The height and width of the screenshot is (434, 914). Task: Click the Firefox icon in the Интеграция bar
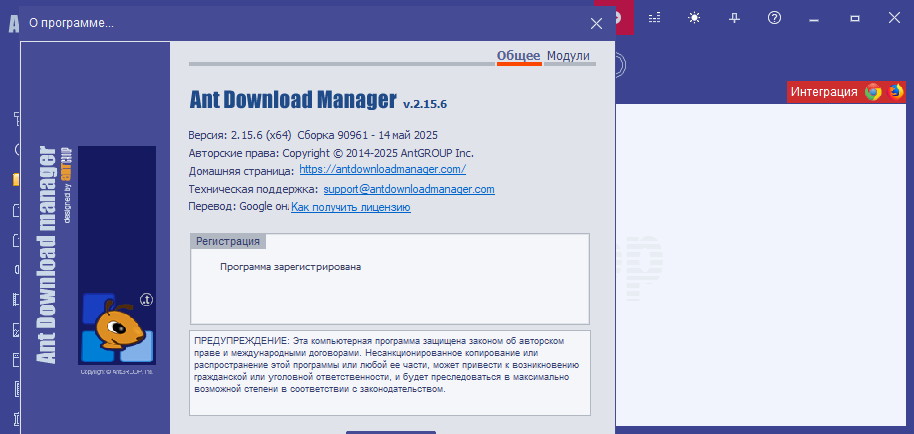coord(895,91)
